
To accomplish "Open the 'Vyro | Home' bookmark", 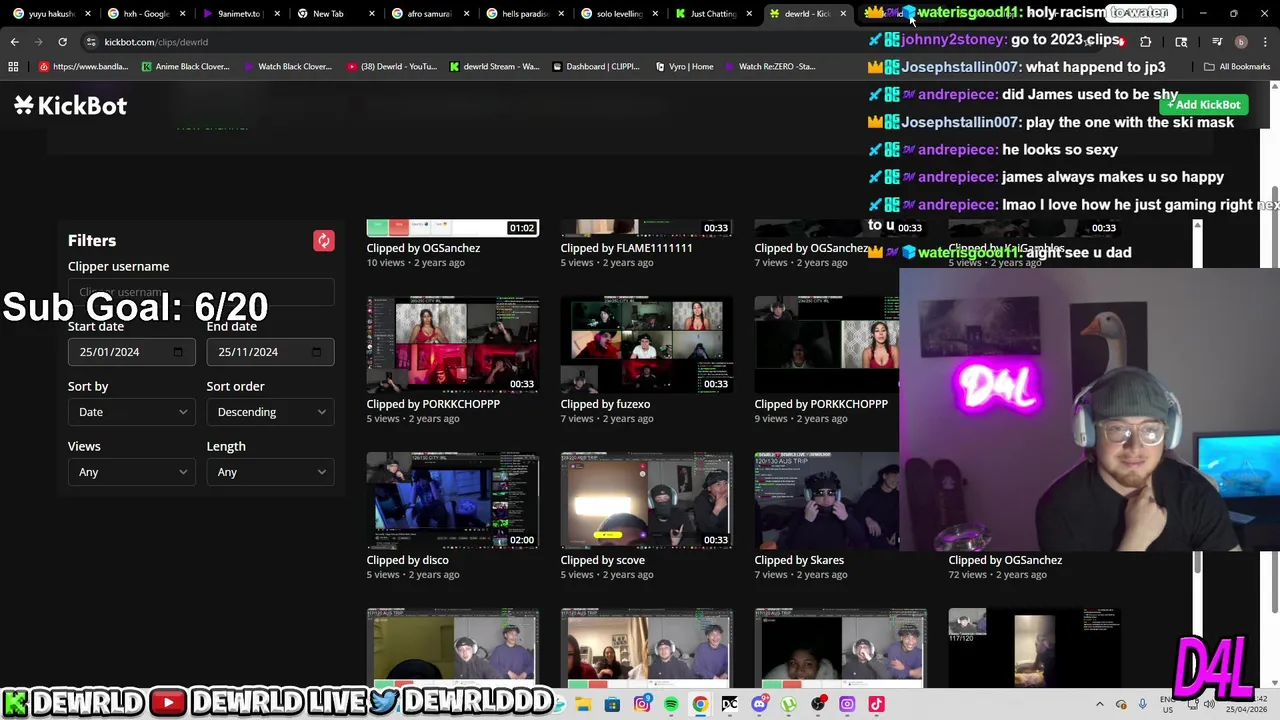I will (685, 67).
